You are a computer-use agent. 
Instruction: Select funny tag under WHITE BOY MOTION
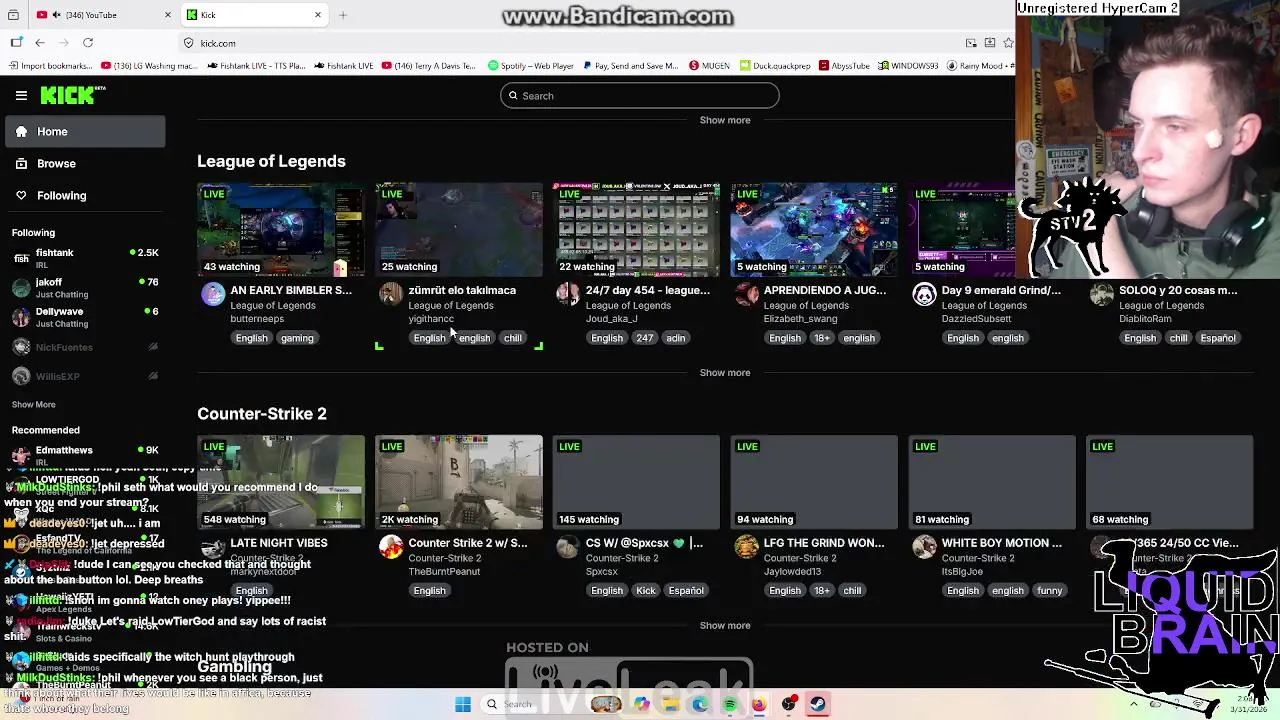(1050, 591)
